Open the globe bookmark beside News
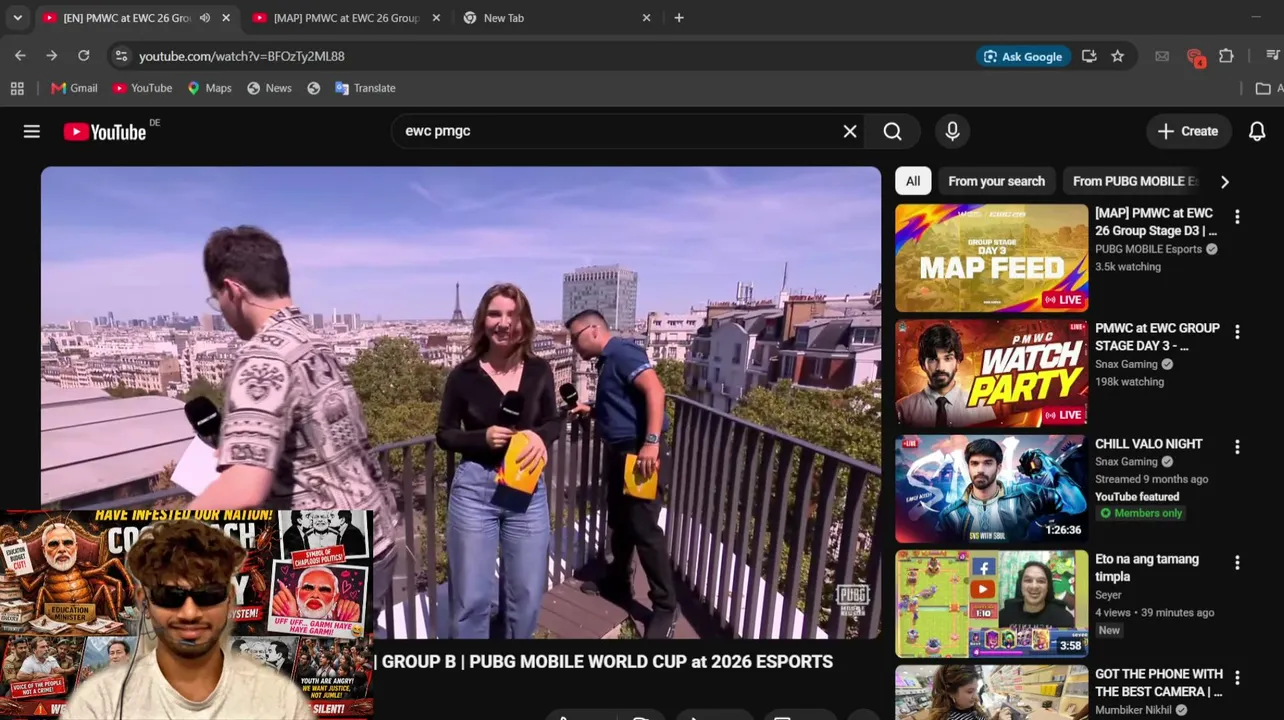The width and height of the screenshot is (1284, 720). tap(314, 88)
